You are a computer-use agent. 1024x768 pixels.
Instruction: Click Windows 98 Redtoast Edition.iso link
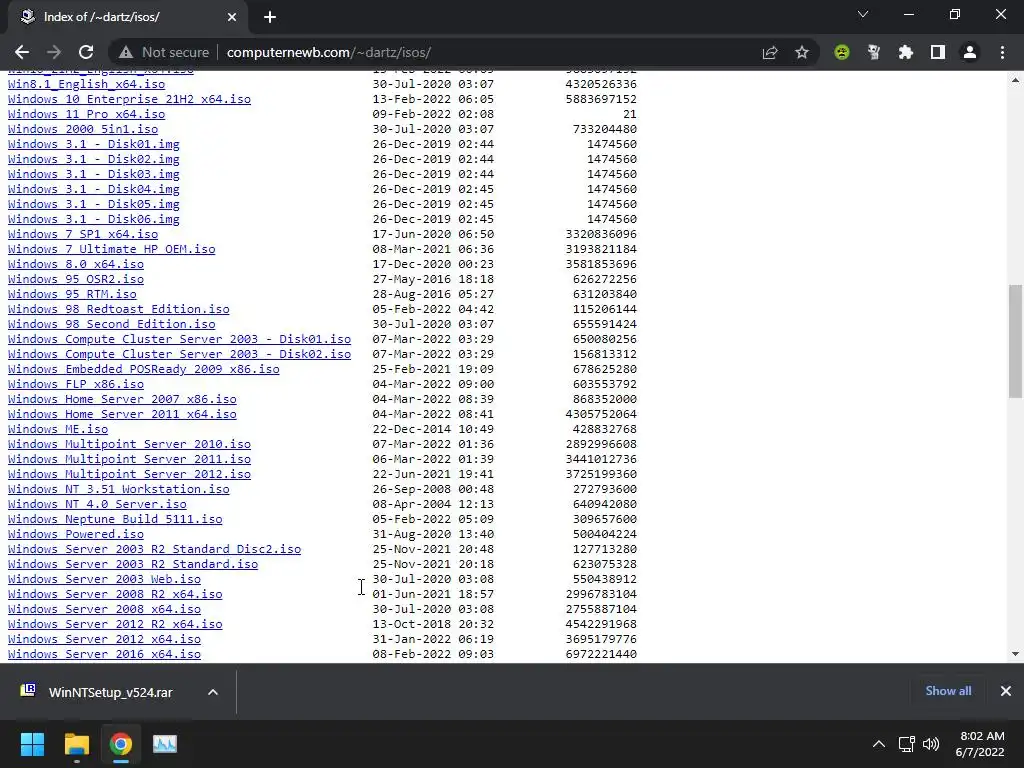pyautogui.click(x=119, y=310)
